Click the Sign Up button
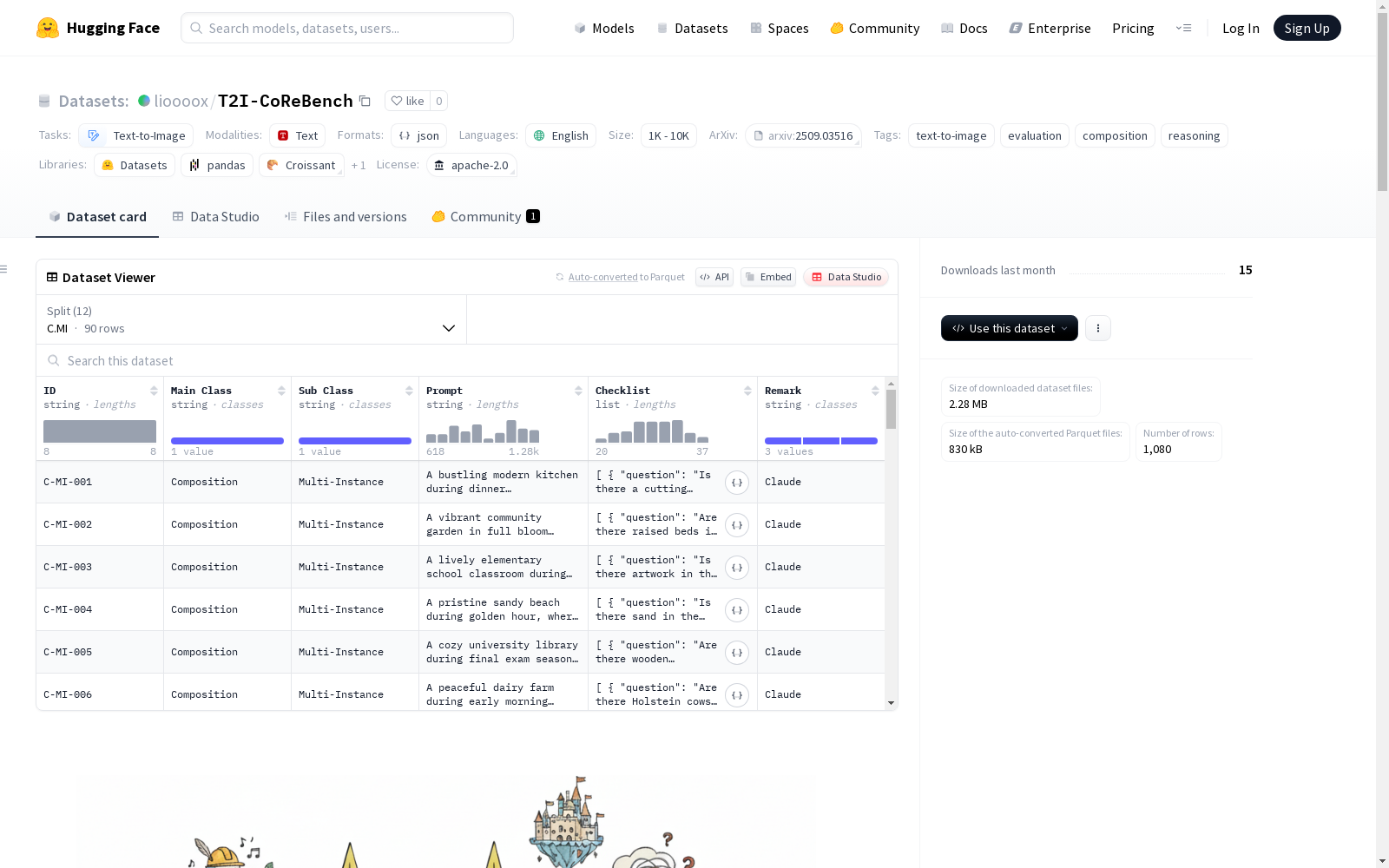The image size is (1389, 868). 1307,28
